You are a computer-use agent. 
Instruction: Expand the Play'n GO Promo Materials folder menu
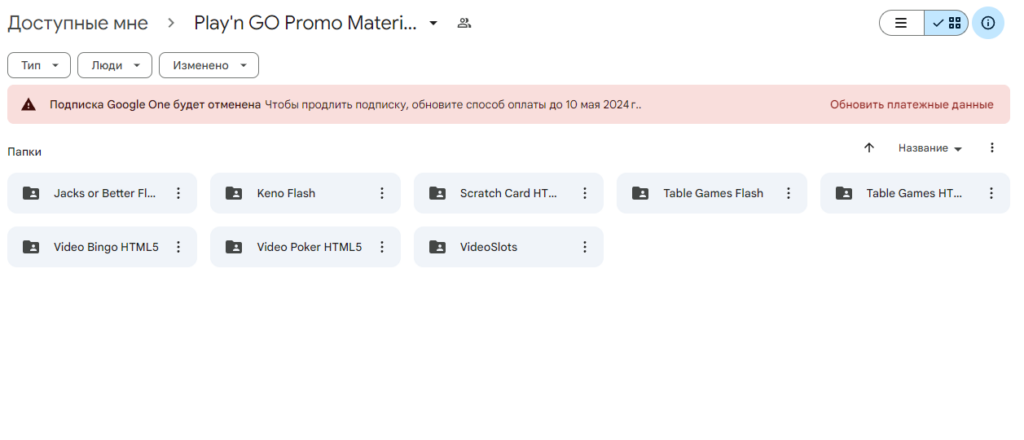pyautogui.click(x=433, y=23)
